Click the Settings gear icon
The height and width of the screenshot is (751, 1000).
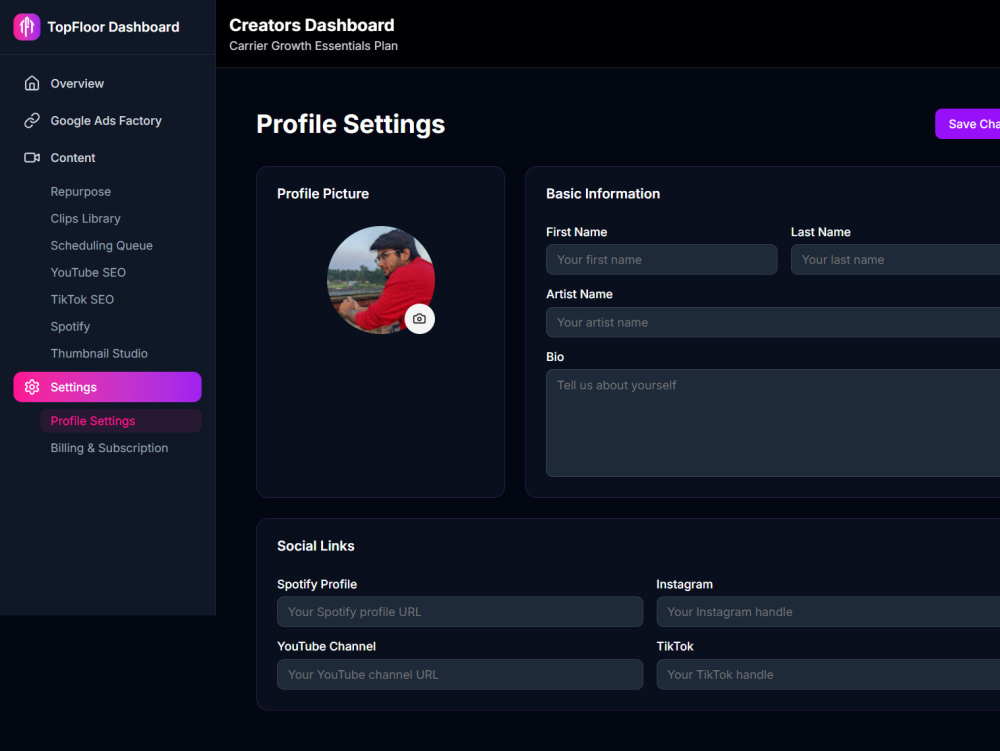tap(32, 387)
